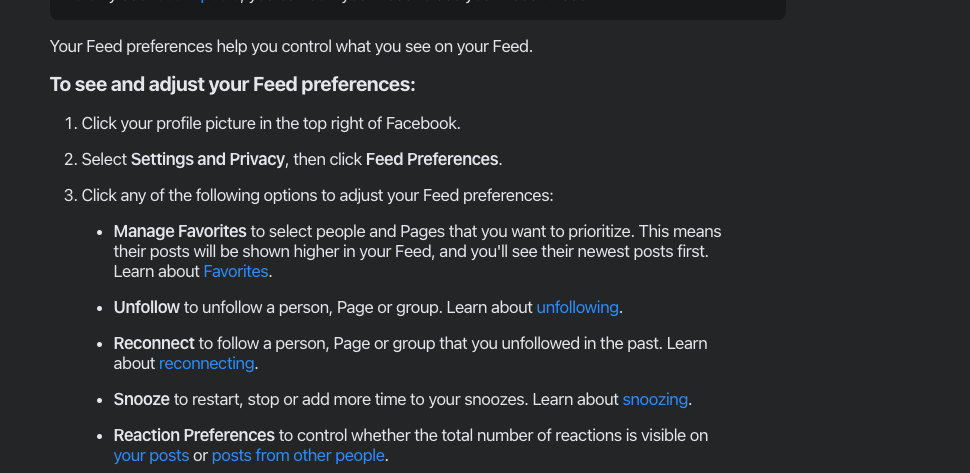Click the dark info box at top
970x473 pixels.
click(x=418, y=9)
